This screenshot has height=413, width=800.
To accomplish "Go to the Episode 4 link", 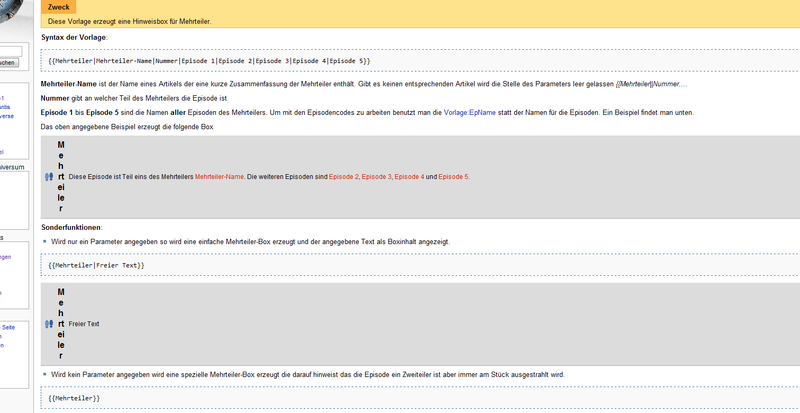I will click(410, 177).
